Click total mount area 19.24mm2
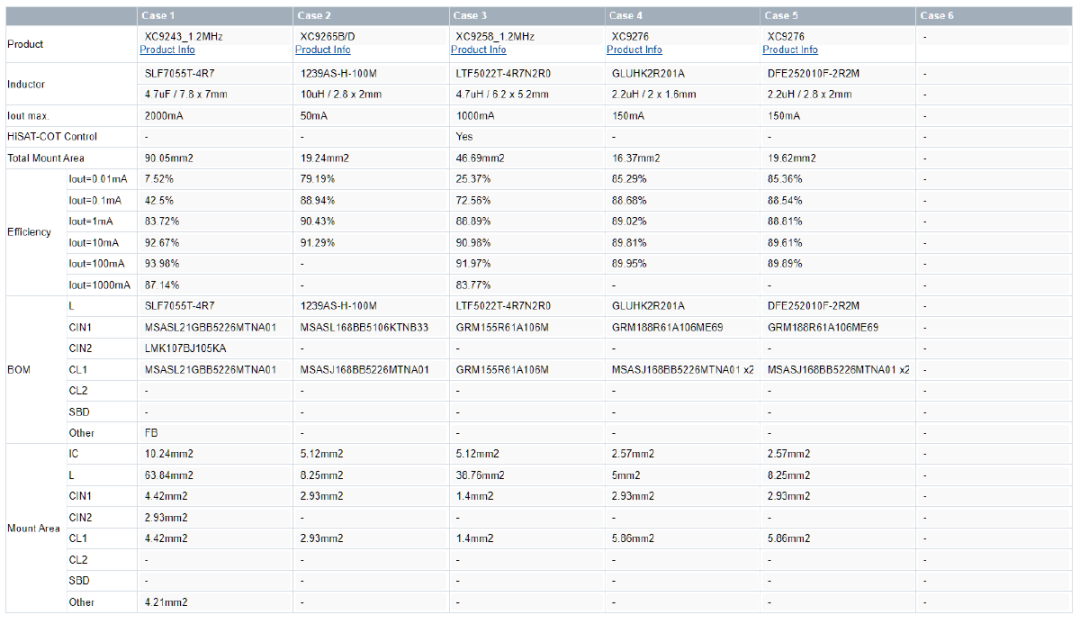 pyautogui.click(x=324, y=158)
